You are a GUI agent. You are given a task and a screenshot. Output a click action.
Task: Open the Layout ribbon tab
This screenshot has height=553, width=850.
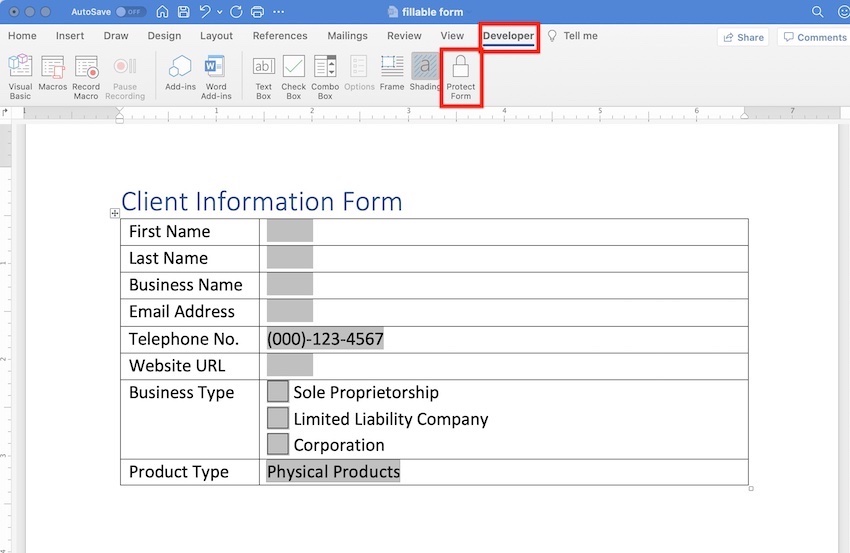coord(216,36)
